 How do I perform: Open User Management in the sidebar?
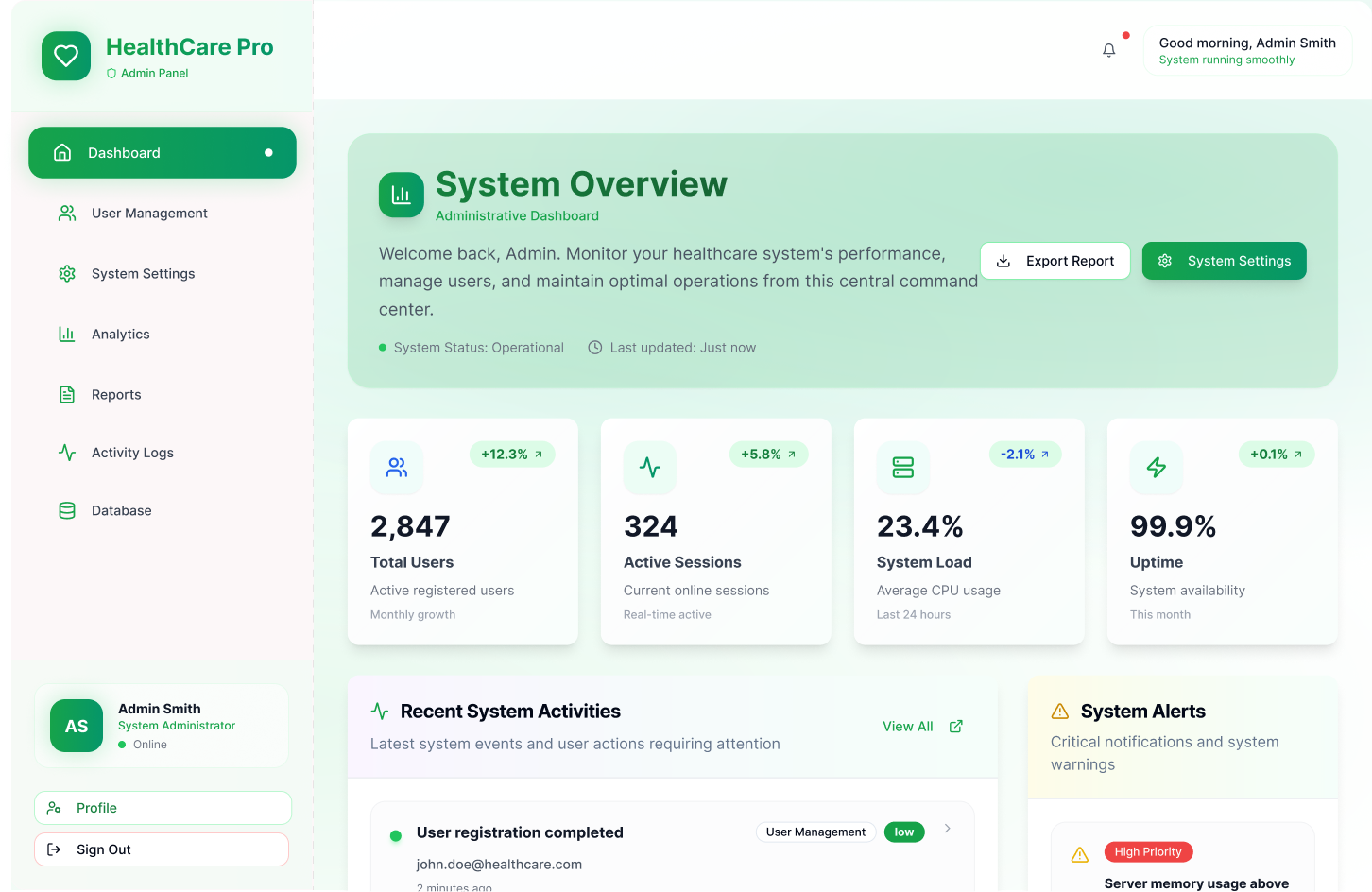pyautogui.click(x=149, y=214)
